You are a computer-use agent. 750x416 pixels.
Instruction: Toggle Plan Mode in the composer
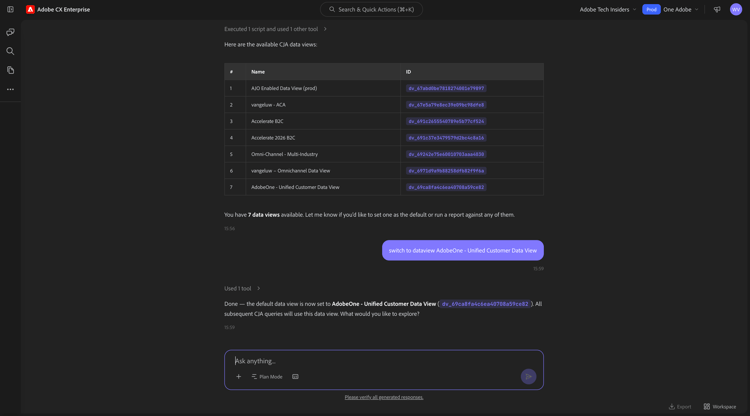click(267, 376)
